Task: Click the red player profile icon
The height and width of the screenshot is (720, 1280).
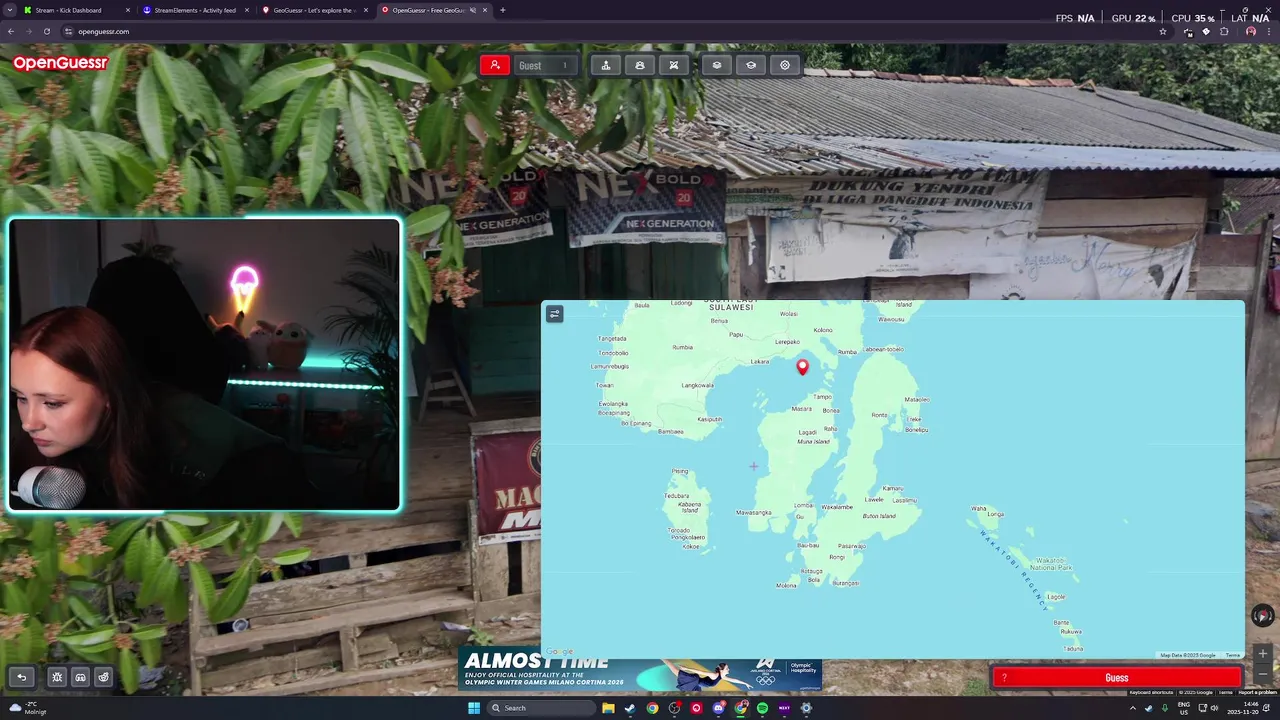Action: 495,65
